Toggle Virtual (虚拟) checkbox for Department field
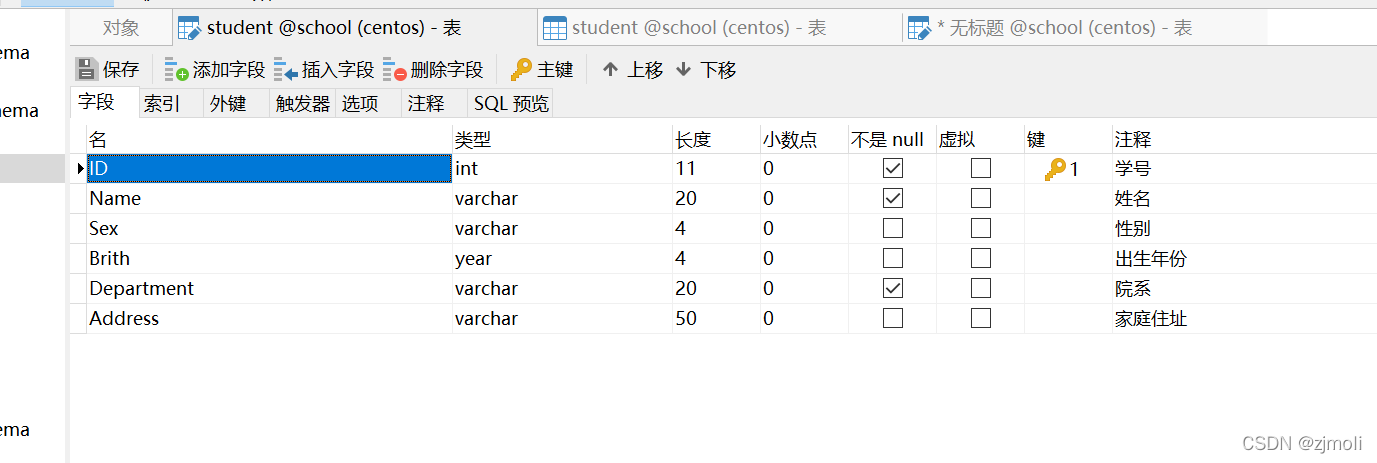This screenshot has width=1377, height=463. (x=981, y=288)
